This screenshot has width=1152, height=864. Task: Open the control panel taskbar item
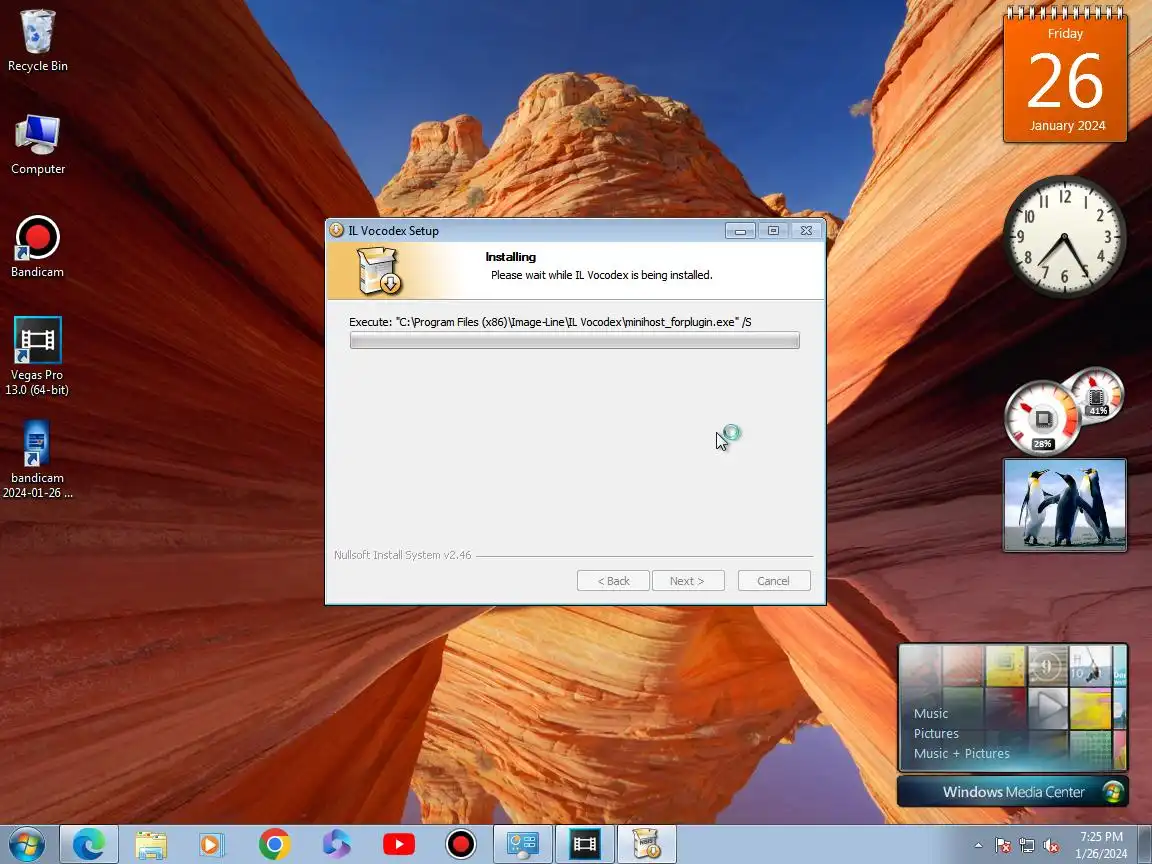523,844
